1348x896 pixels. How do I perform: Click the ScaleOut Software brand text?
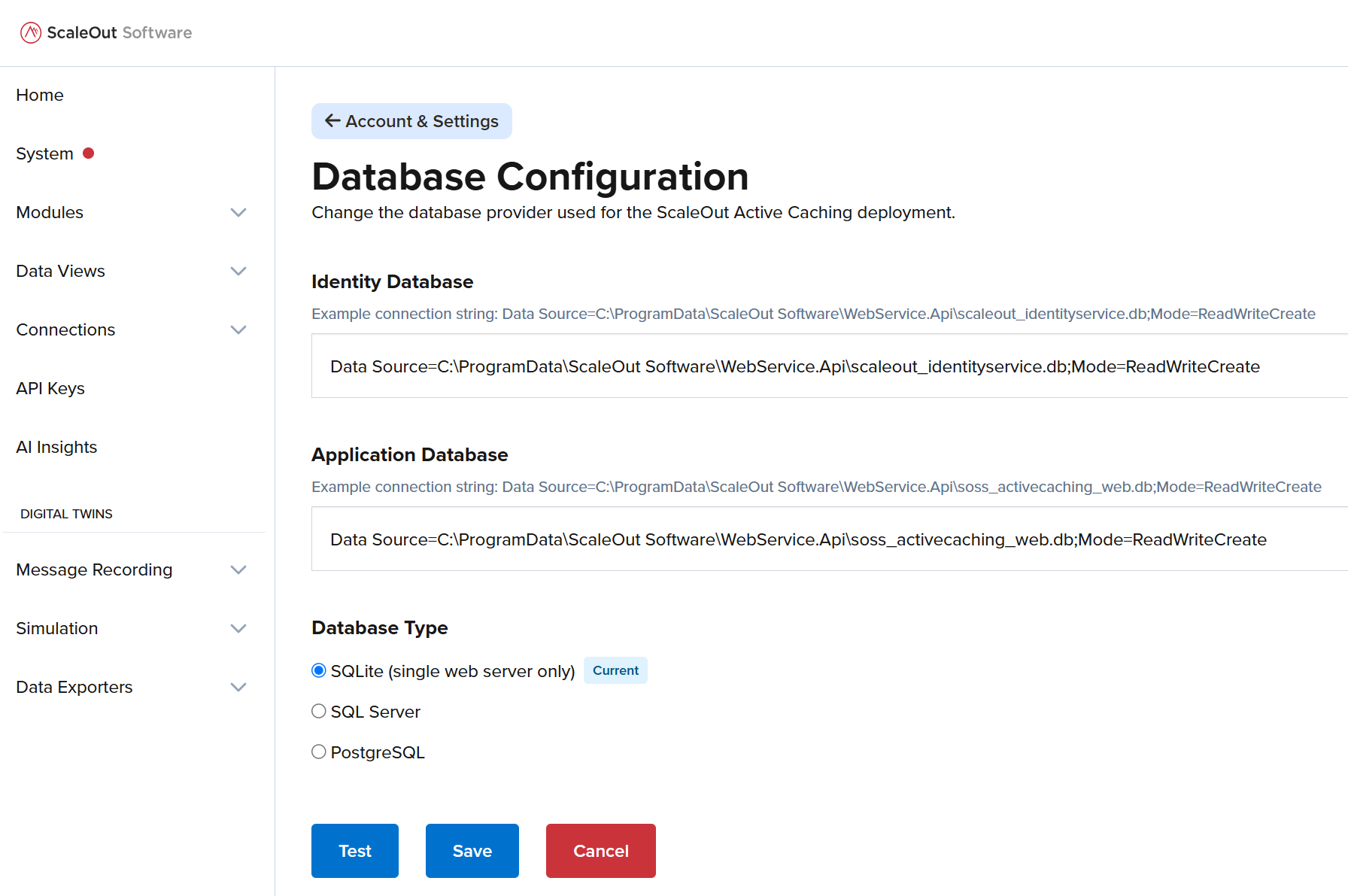[120, 32]
